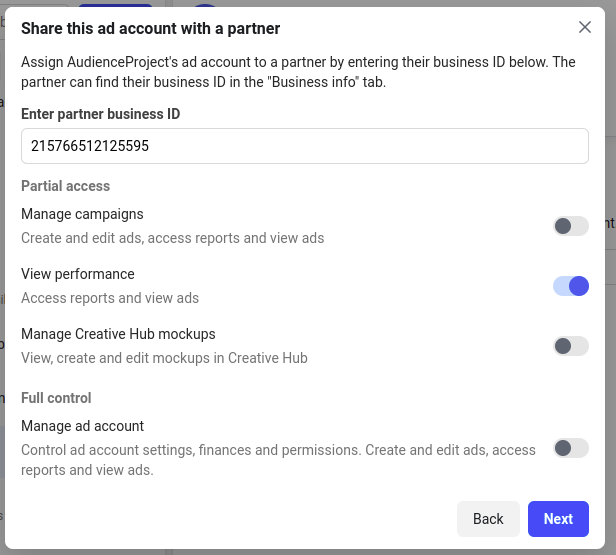This screenshot has height=555, width=616.
Task: Select the "Manage campaigns" permission title
Action: click(82, 214)
